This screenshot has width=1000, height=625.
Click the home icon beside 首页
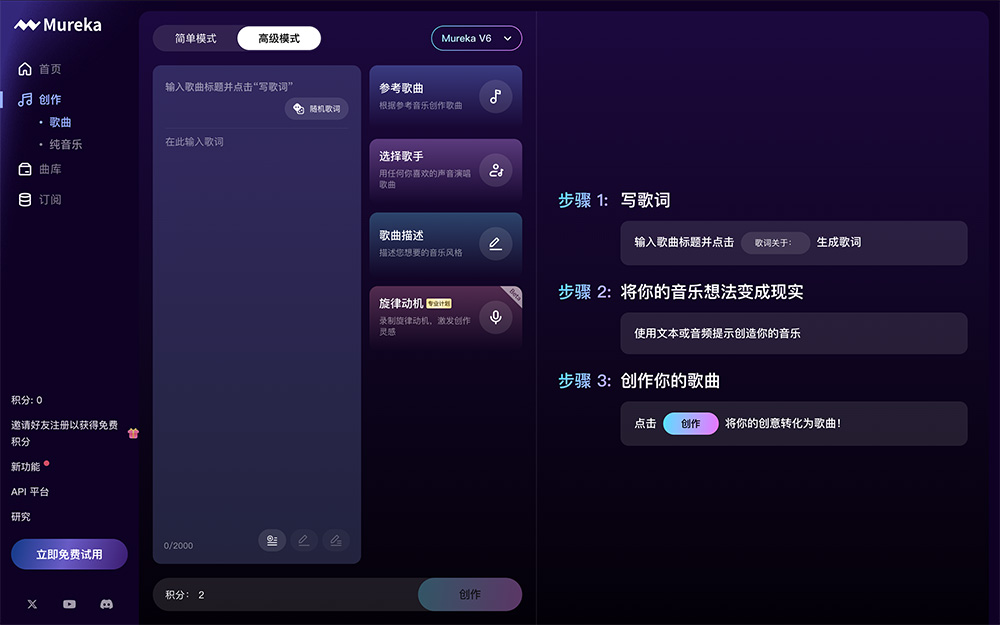click(x=25, y=69)
